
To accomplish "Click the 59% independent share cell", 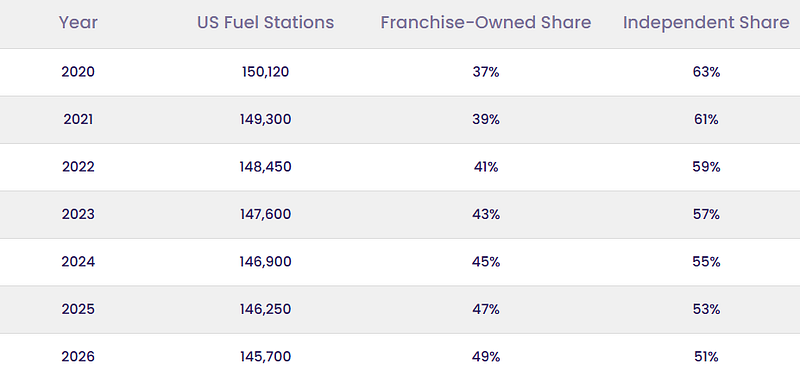I will coord(706,167).
